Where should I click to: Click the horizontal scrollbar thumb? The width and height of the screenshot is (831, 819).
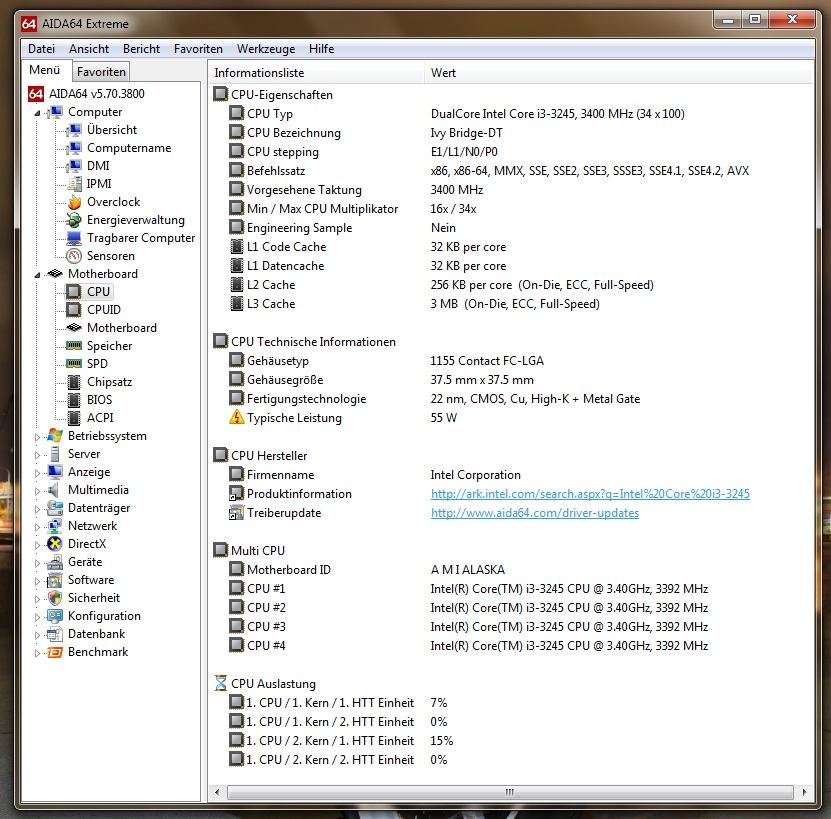pyautogui.click(x=510, y=792)
